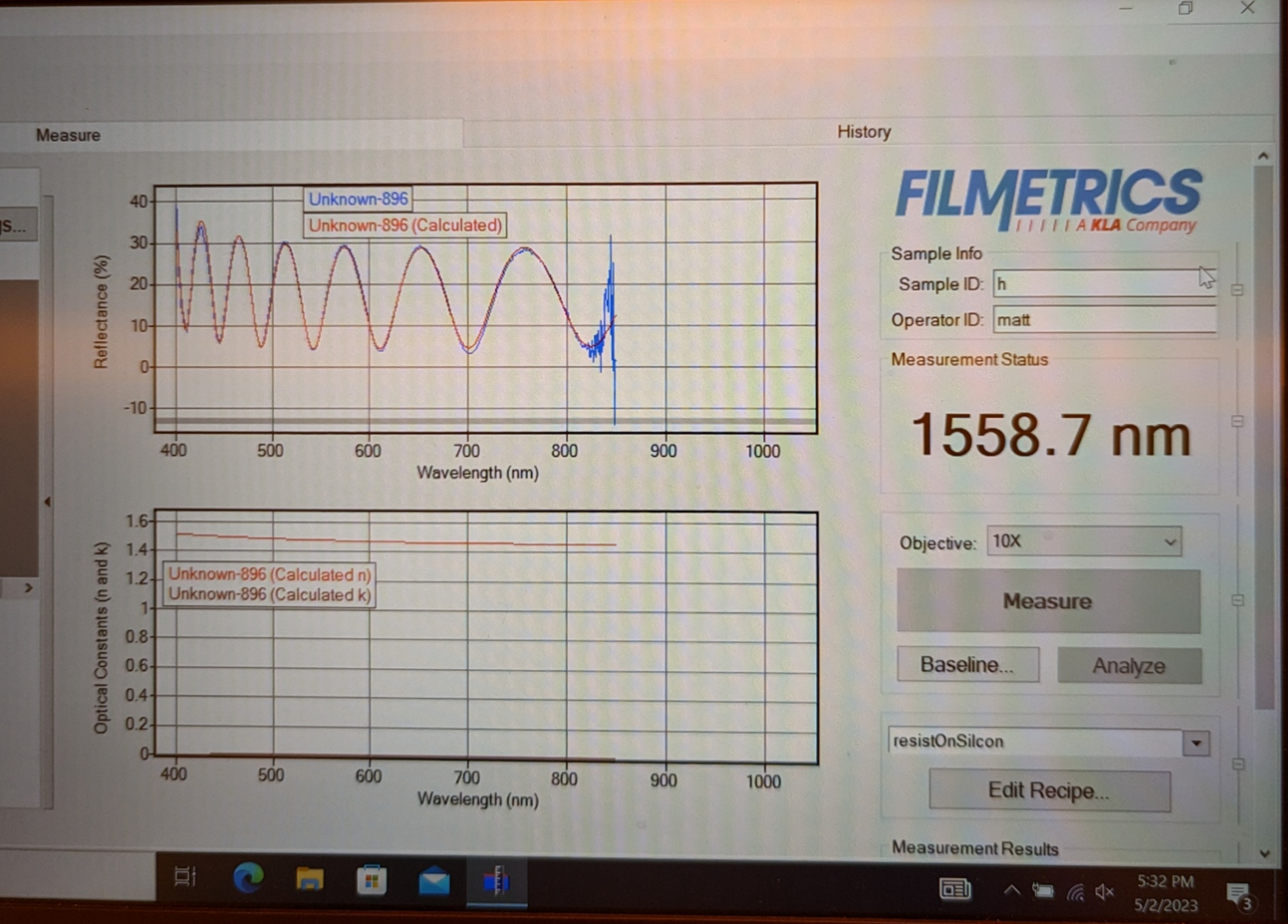The image size is (1288, 924).
Task: Click the large Measure button
Action: pos(1048,601)
